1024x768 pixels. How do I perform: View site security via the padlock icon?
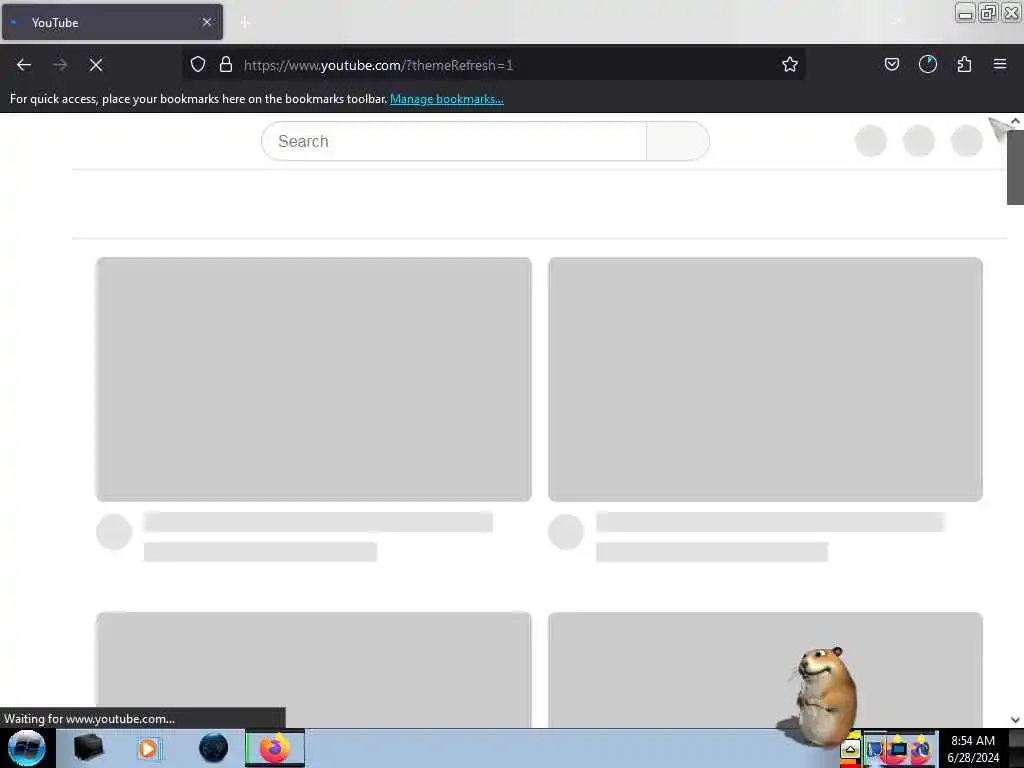click(x=226, y=64)
